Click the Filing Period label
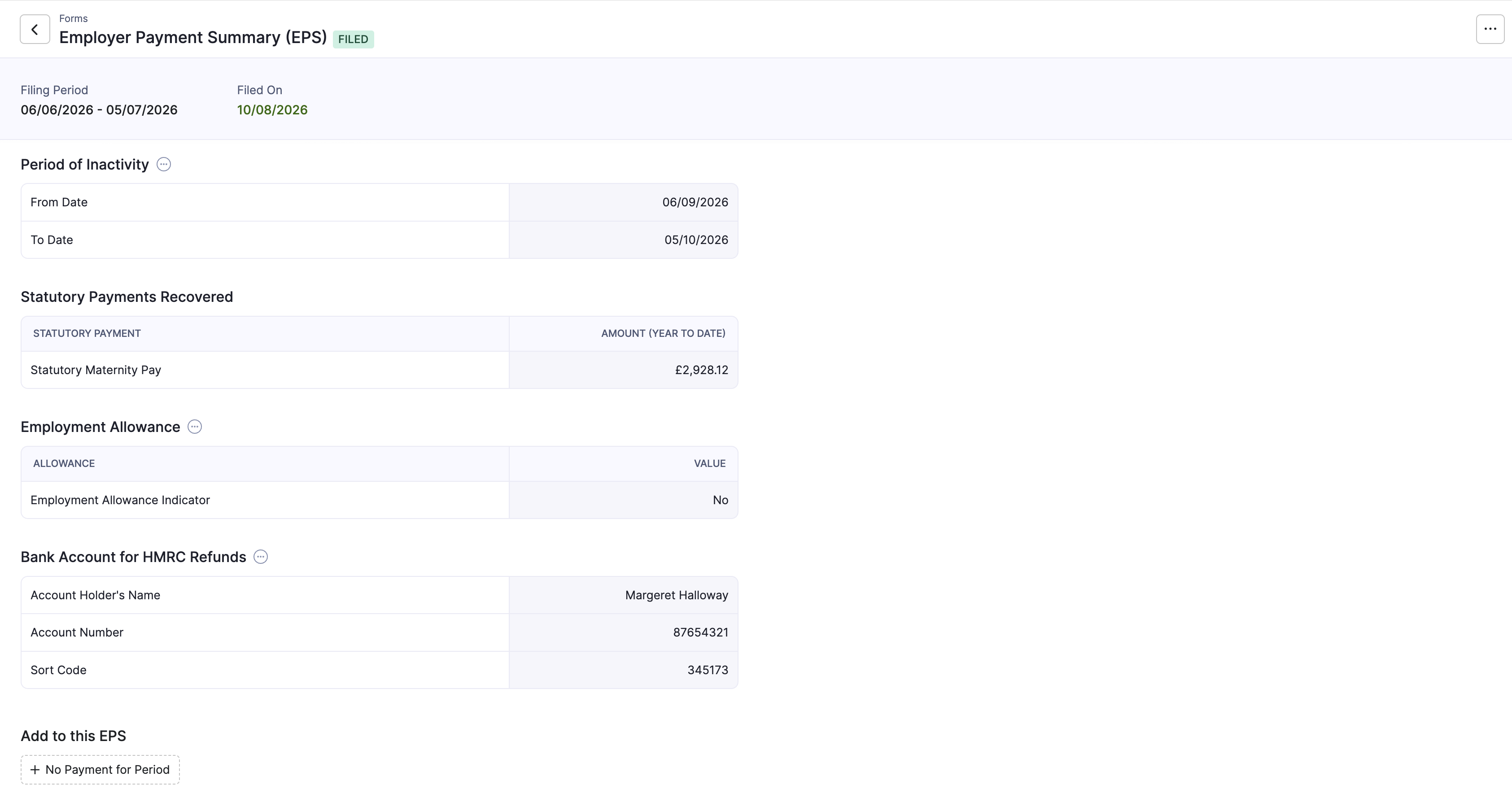The image size is (1512, 811). point(54,90)
